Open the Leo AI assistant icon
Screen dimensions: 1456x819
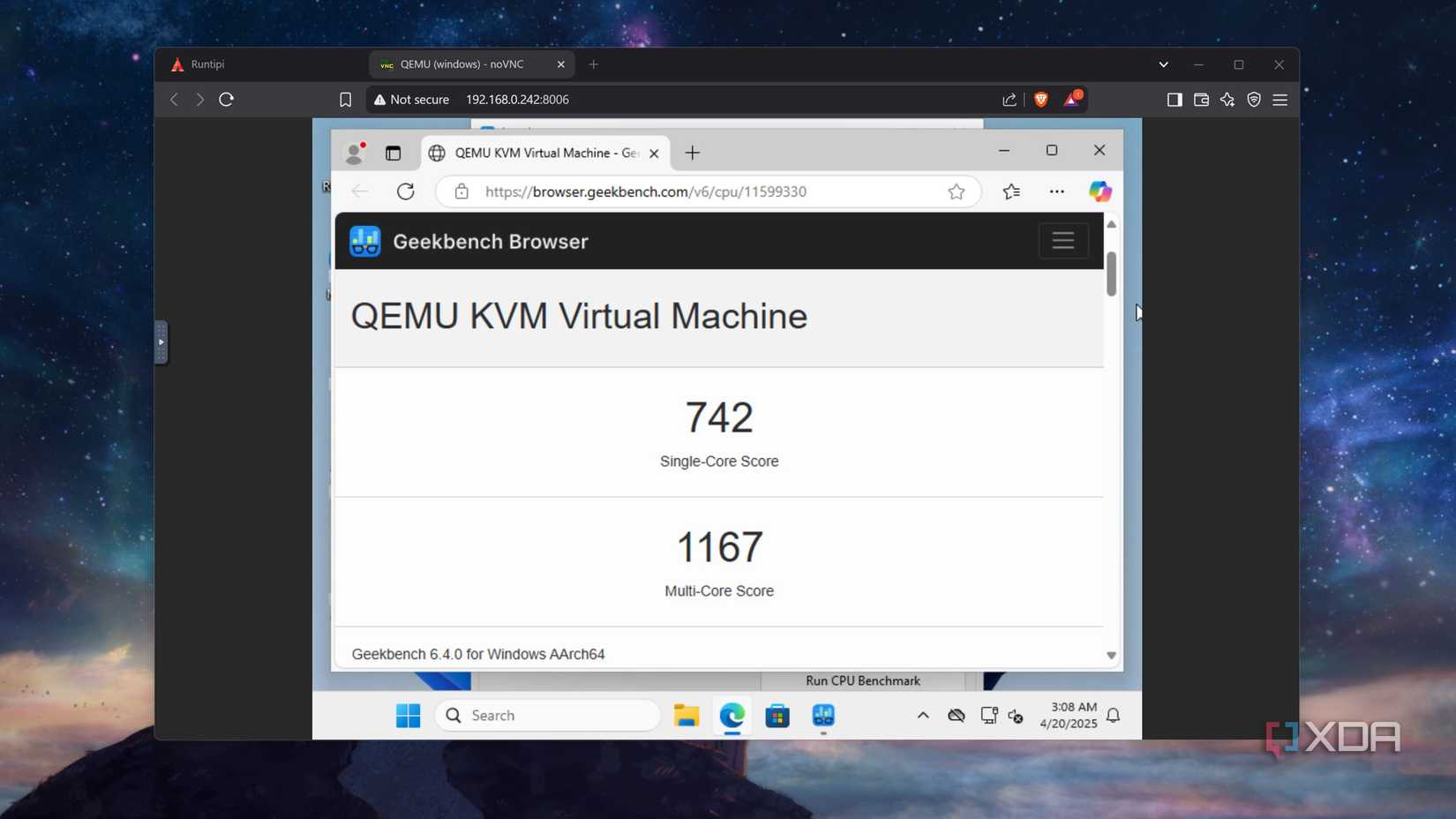click(1227, 100)
